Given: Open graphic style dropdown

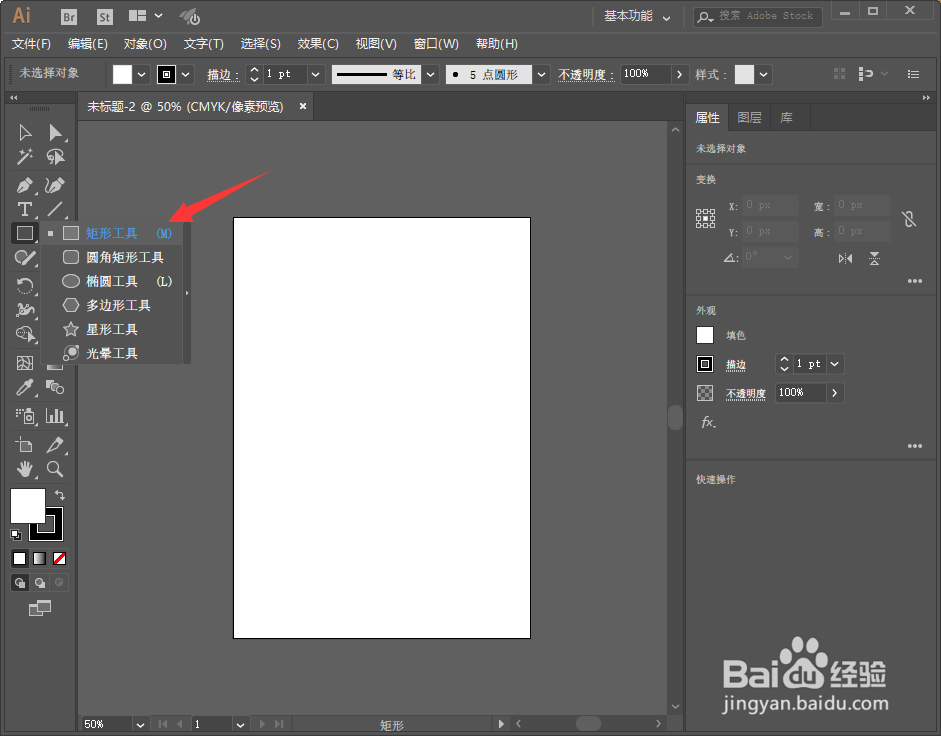Looking at the screenshot, I should (763, 74).
